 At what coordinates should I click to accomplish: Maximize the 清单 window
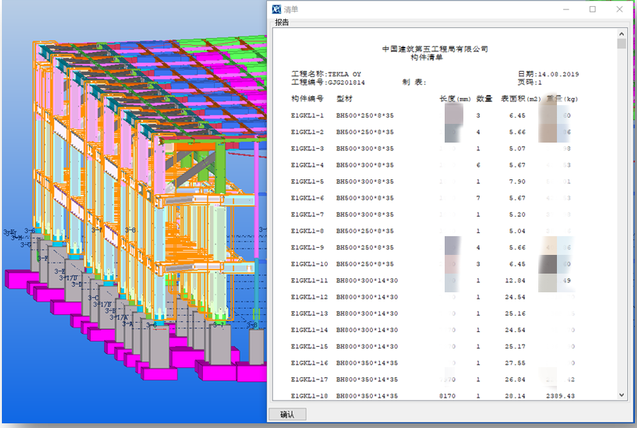click(593, 9)
